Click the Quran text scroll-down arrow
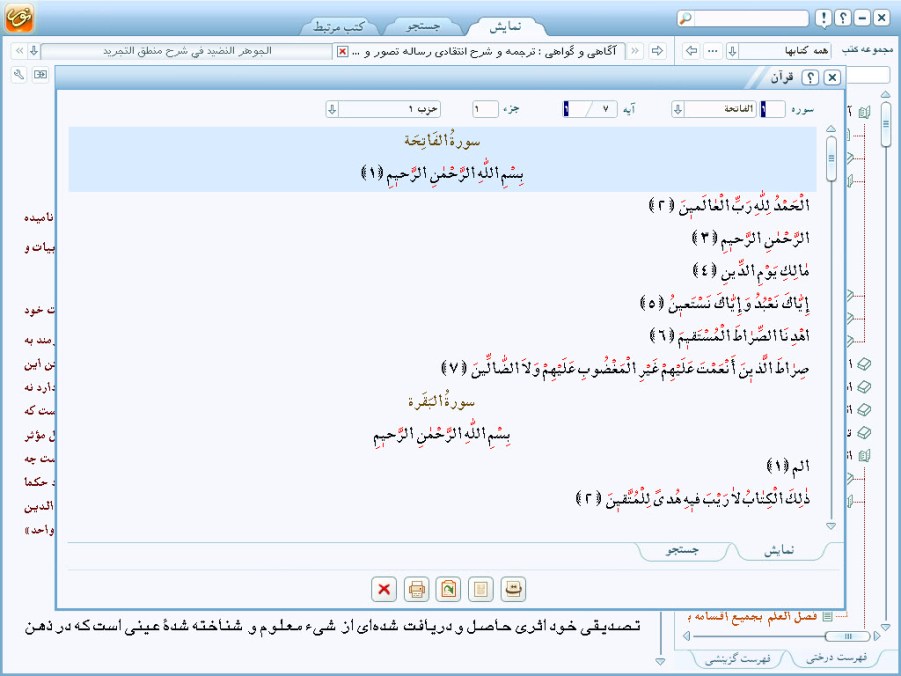This screenshot has width=901, height=676. [x=831, y=525]
